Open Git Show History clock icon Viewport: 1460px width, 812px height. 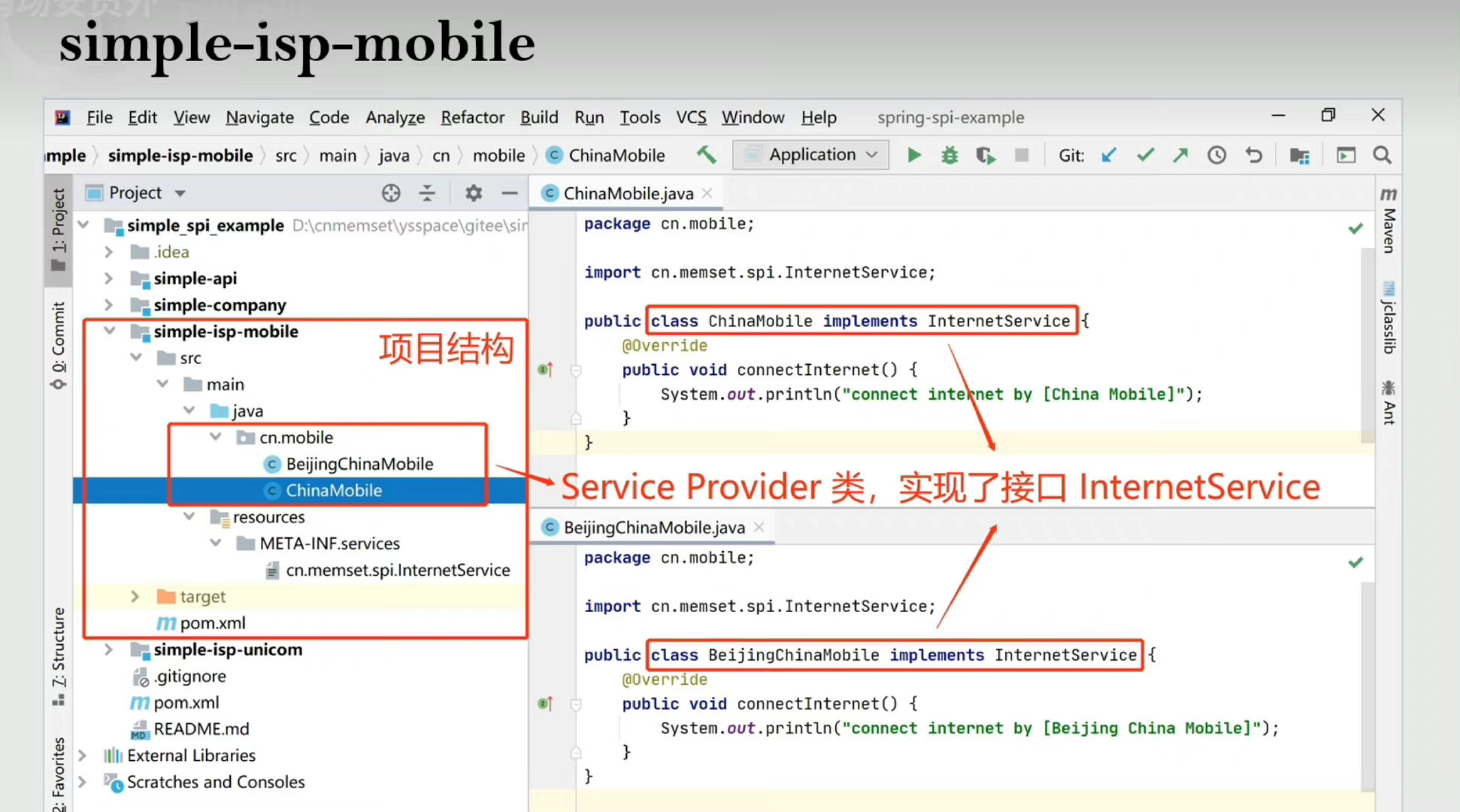pyautogui.click(x=1216, y=156)
